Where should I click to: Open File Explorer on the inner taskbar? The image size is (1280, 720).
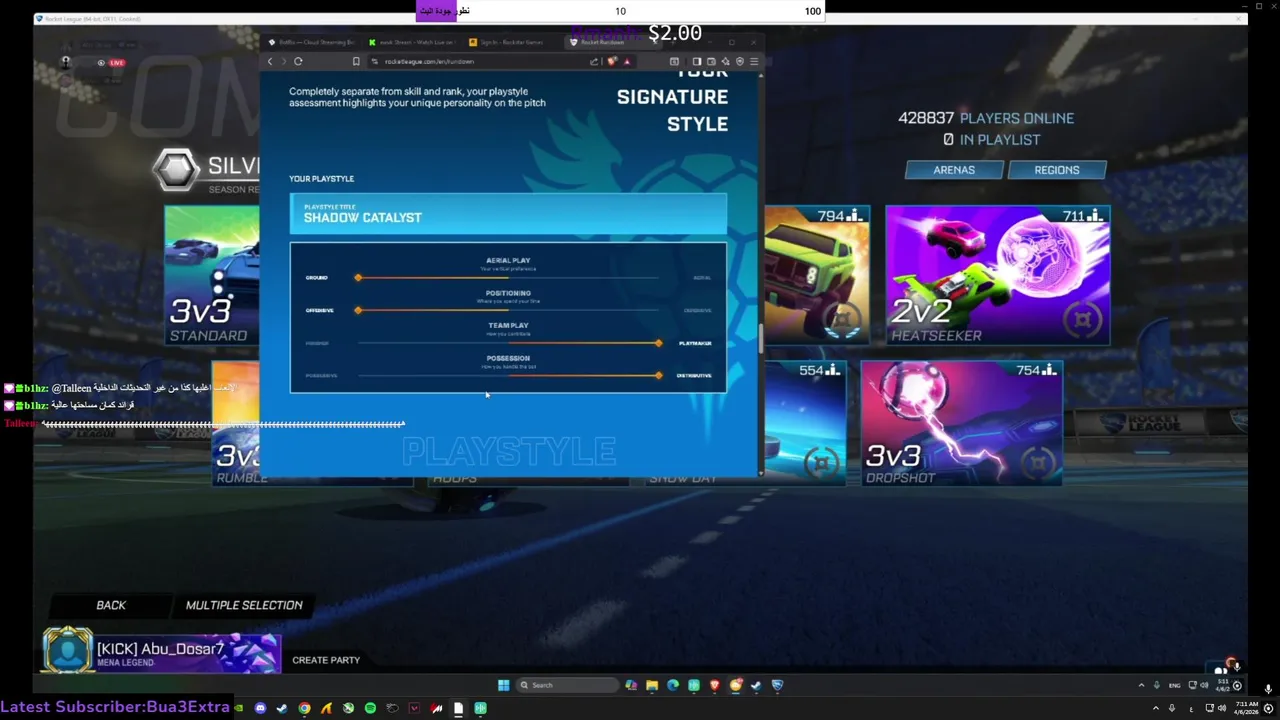point(652,685)
